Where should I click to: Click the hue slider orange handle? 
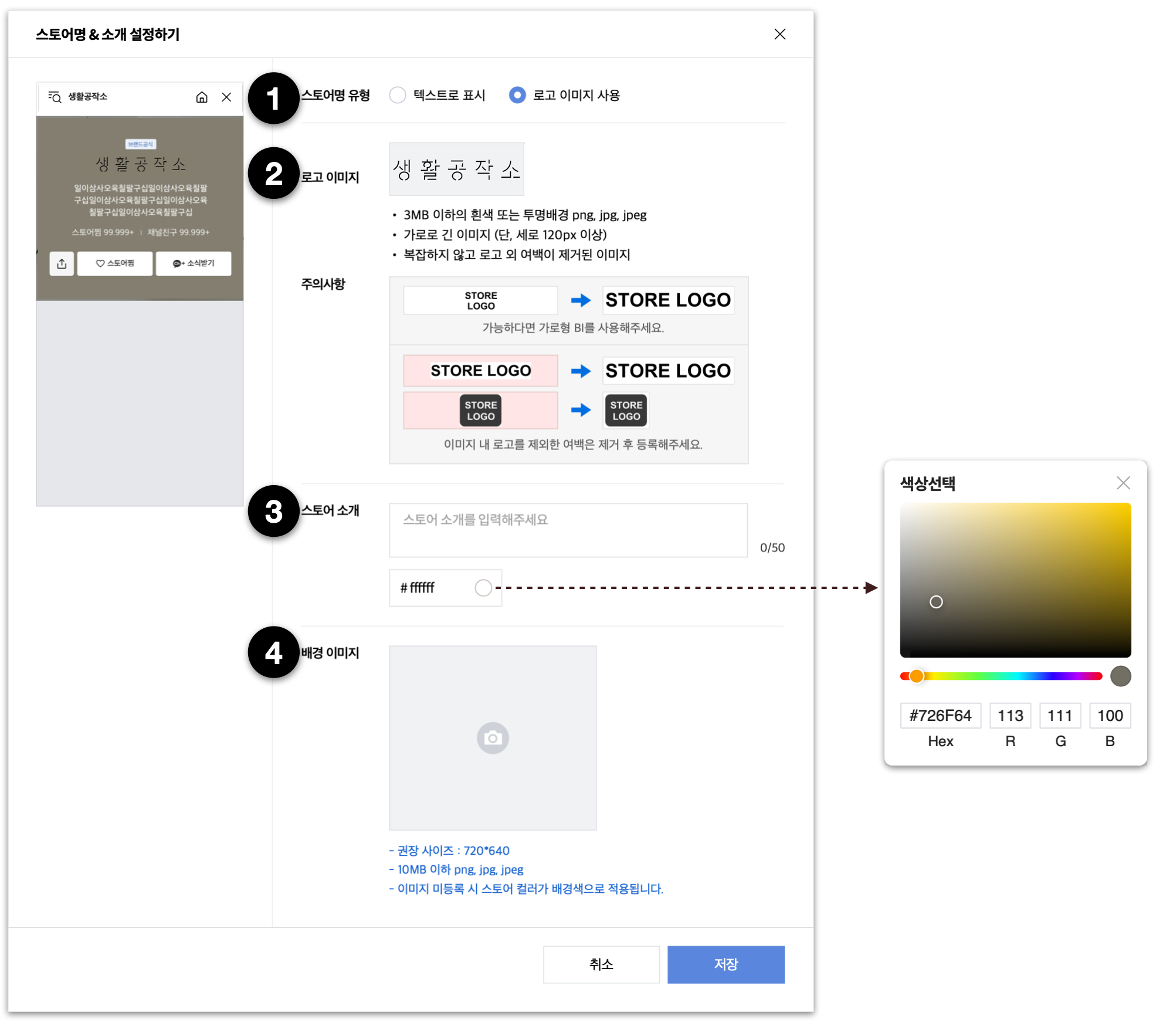[x=916, y=676]
